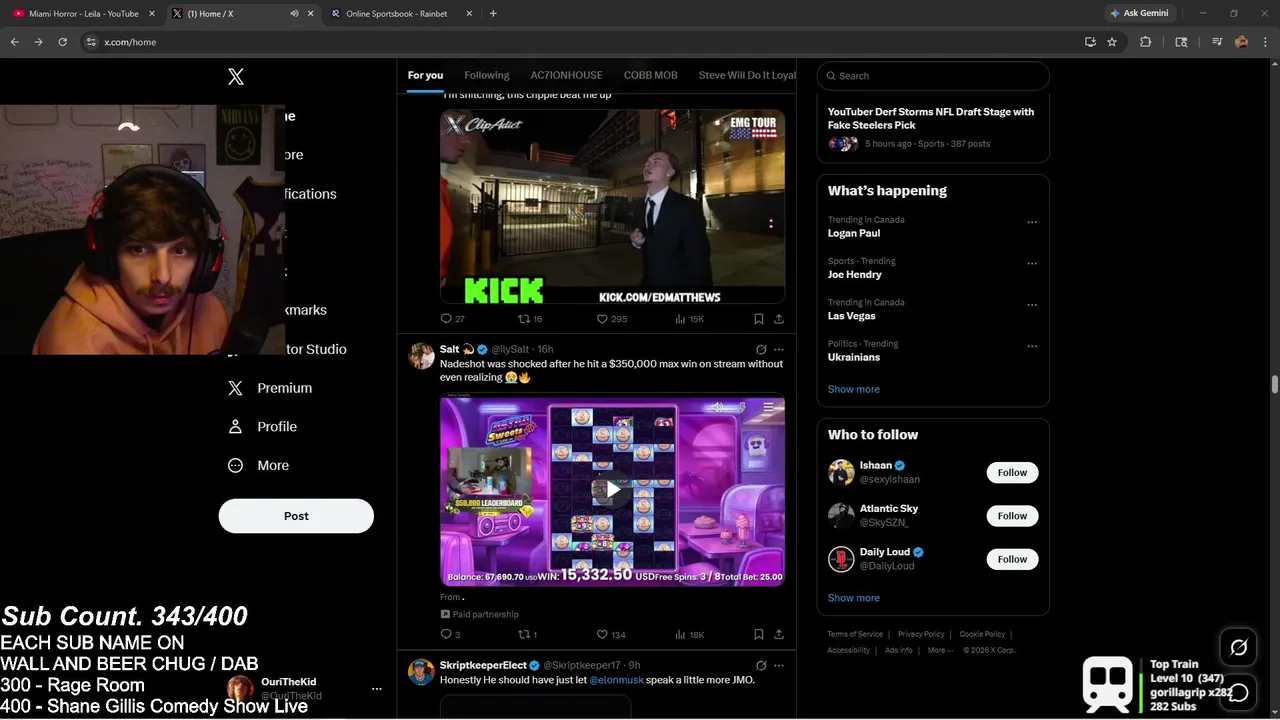The width and height of the screenshot is (1280, 720).
Task: Bookmark Salt's post
Action: click(x=758, y=634)
